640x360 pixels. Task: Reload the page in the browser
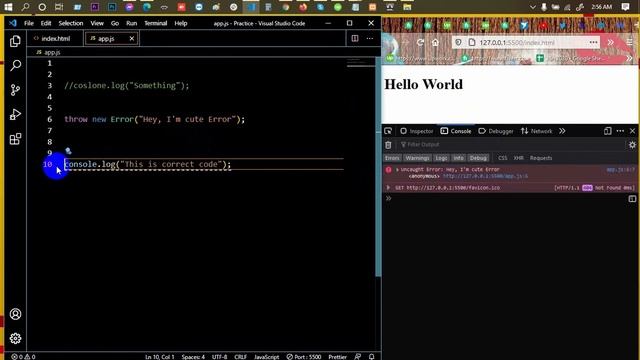(x=420, y=42)
